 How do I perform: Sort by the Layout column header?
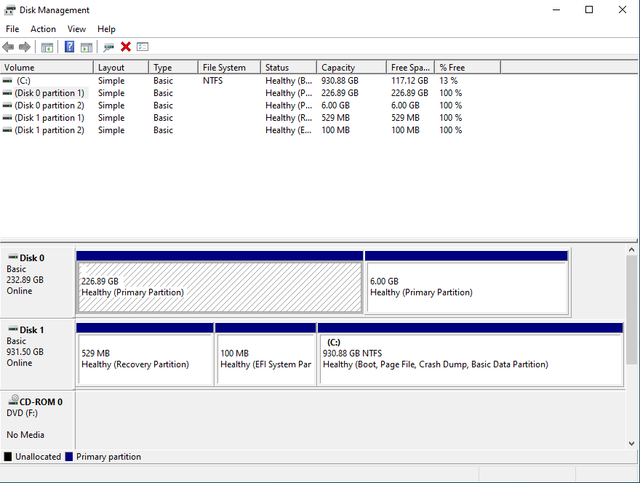pos(121,67)
